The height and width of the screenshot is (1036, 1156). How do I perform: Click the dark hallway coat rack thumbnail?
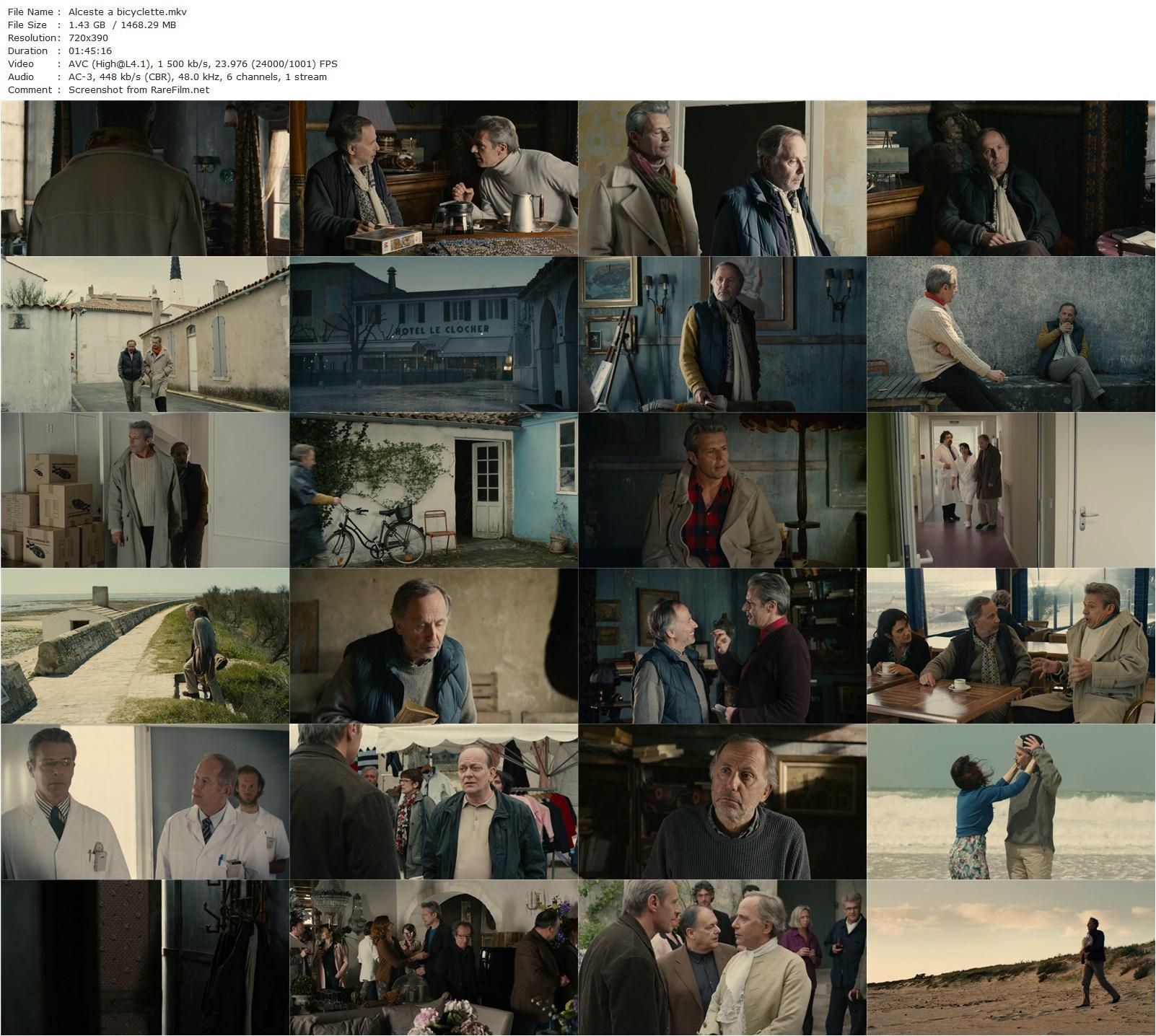pos(145,957)
